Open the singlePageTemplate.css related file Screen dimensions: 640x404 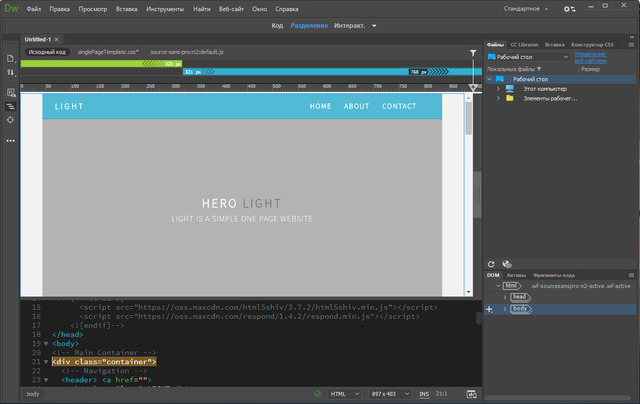[x=108, y=50]
